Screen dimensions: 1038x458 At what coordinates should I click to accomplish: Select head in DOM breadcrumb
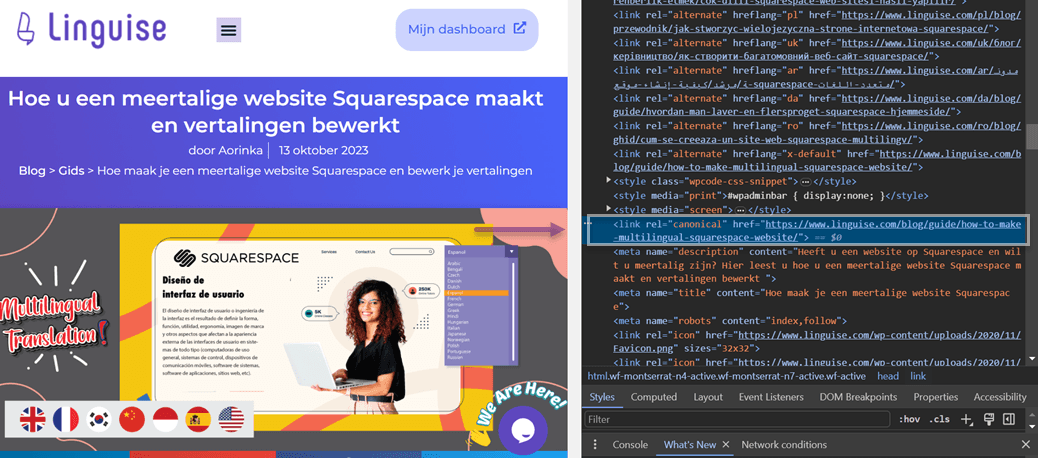tap(888, 376)
